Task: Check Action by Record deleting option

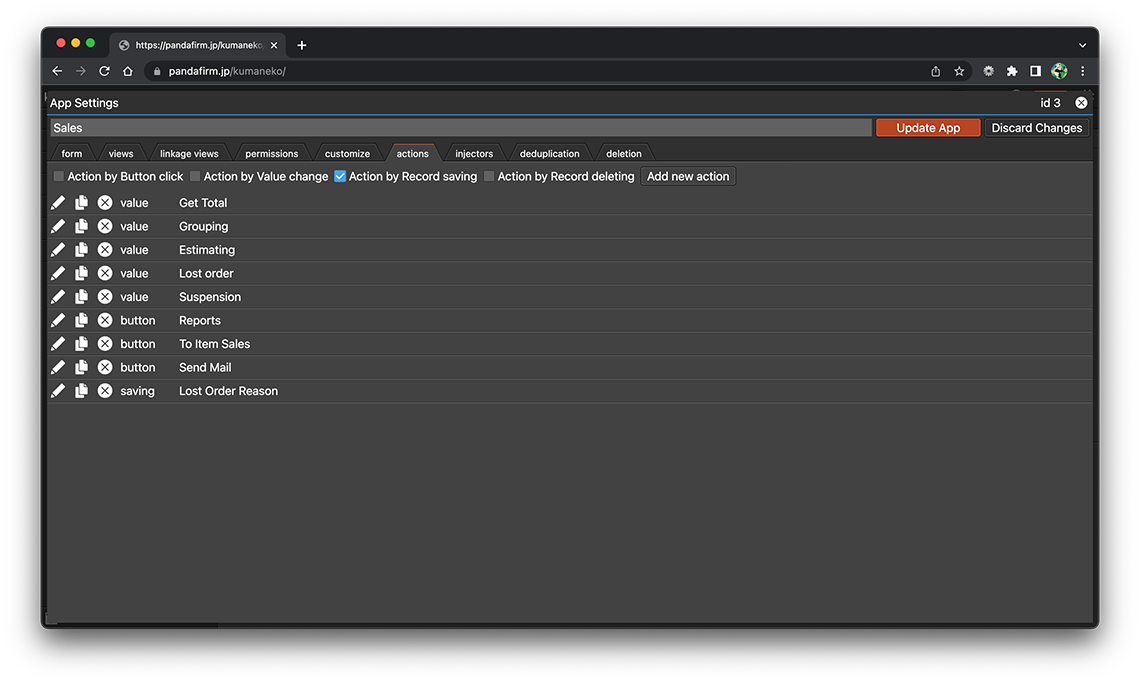Action: tap(489, 177)
